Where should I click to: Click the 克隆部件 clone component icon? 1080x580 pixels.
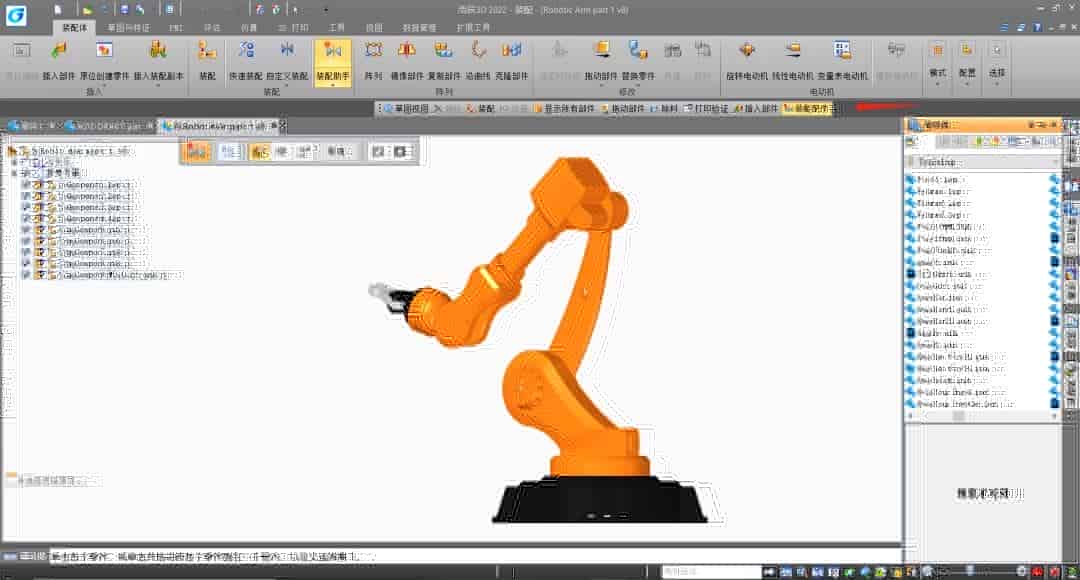pos(512,50)
